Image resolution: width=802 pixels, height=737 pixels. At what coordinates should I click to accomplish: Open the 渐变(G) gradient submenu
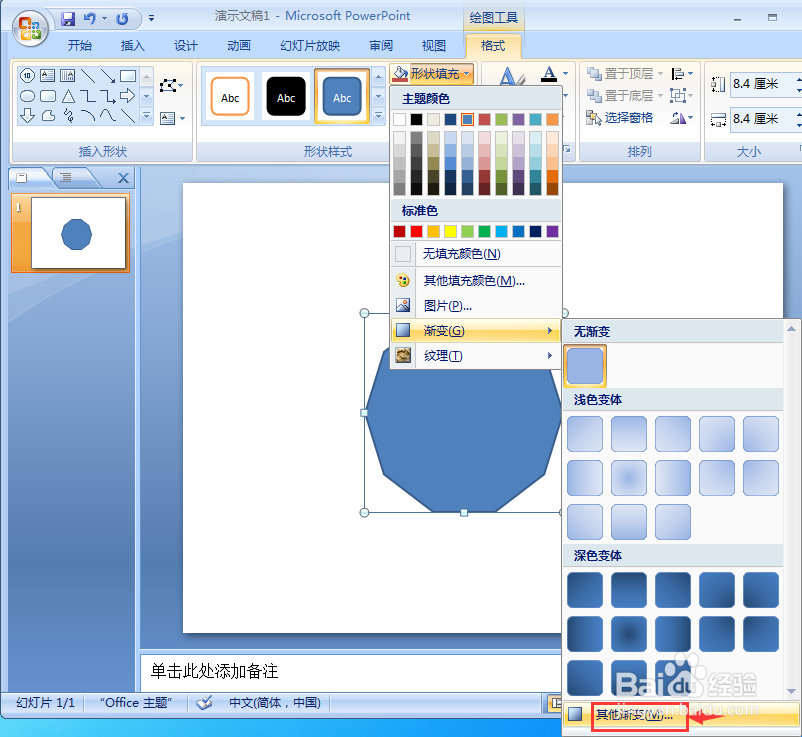coord(476,330)
